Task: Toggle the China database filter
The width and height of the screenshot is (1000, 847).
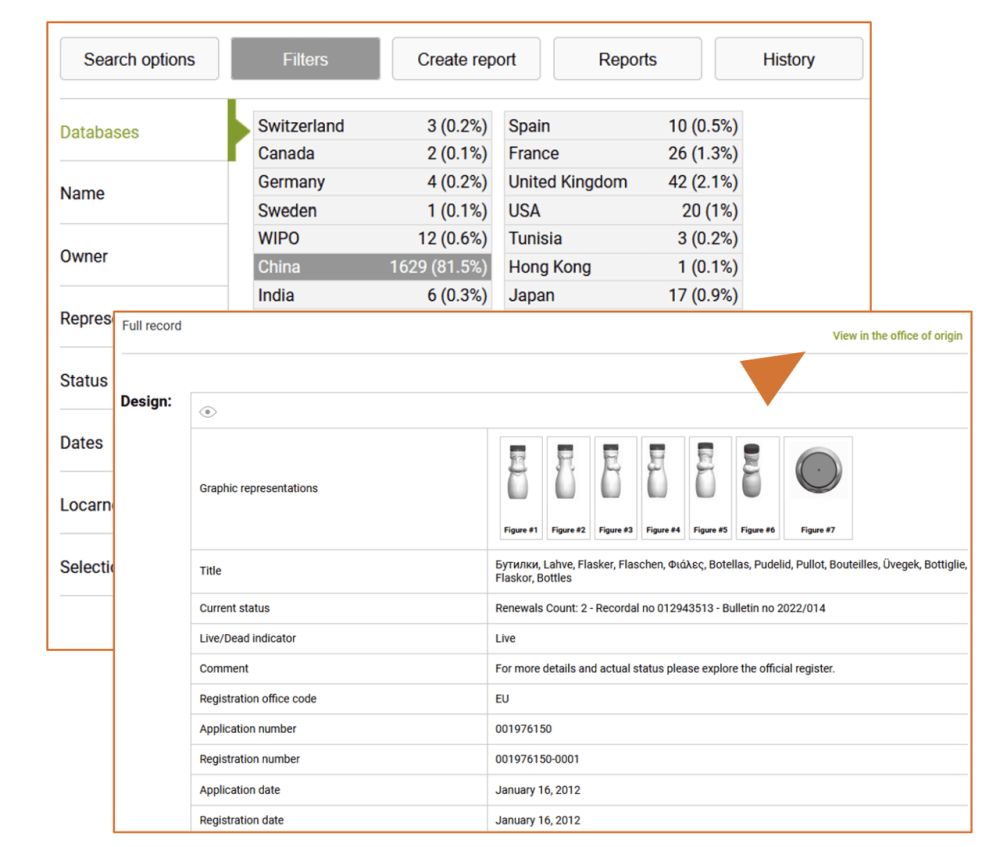Action: (372, 267)
